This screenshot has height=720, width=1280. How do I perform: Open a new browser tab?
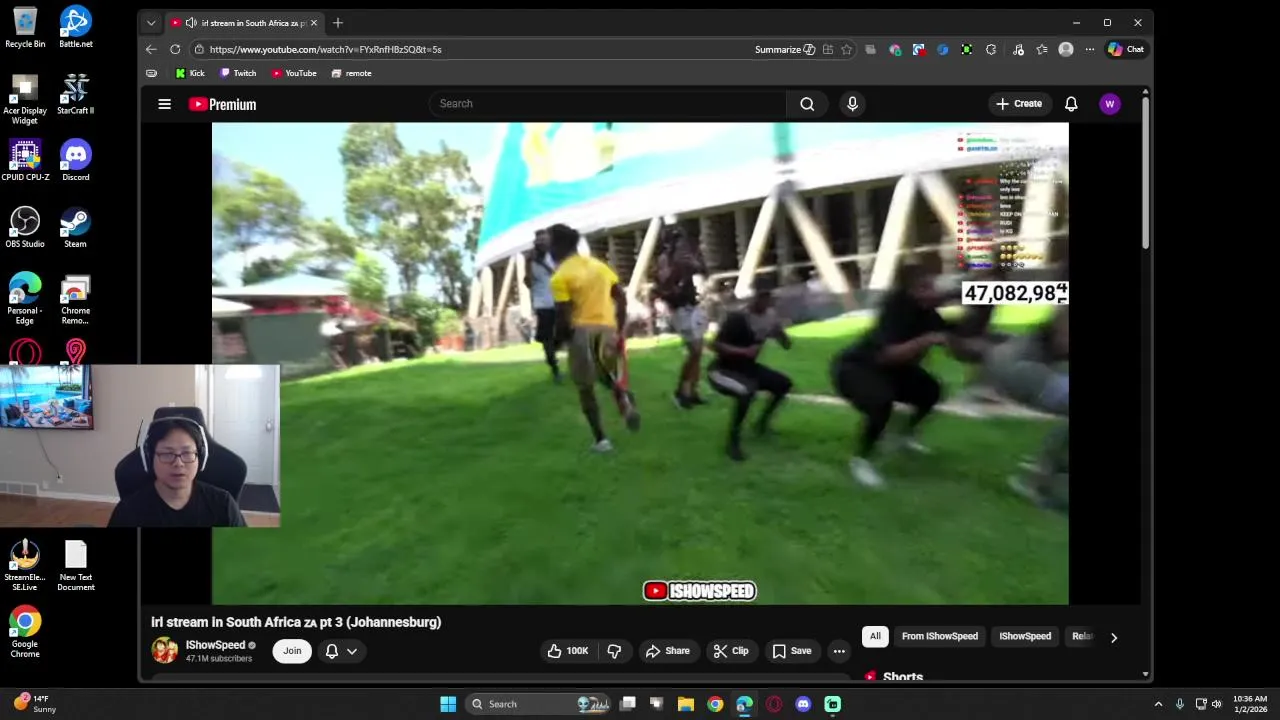click(338, 23)
